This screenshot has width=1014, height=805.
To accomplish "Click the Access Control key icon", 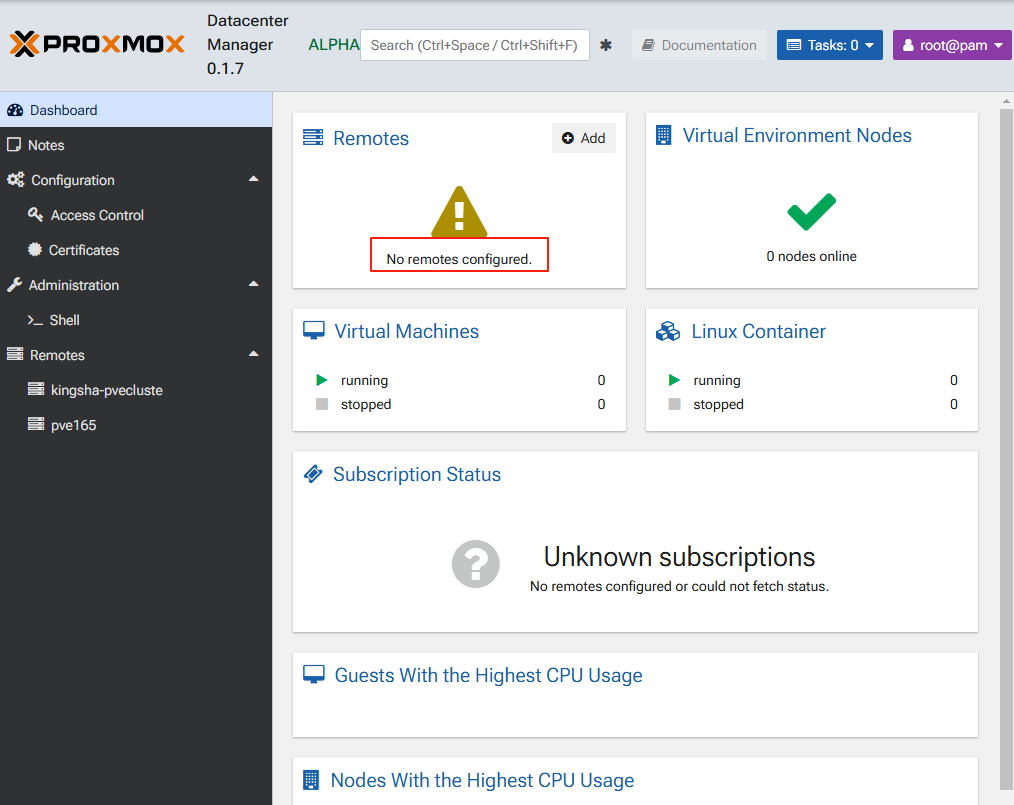I will coord(35,215).
